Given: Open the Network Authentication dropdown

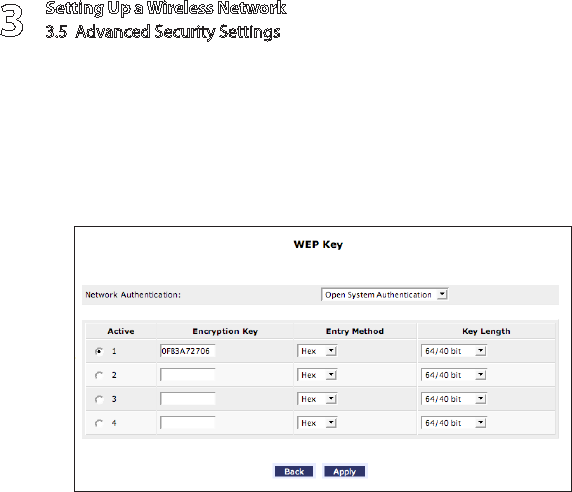Looking at the screenshot, I should coord(384,295).
